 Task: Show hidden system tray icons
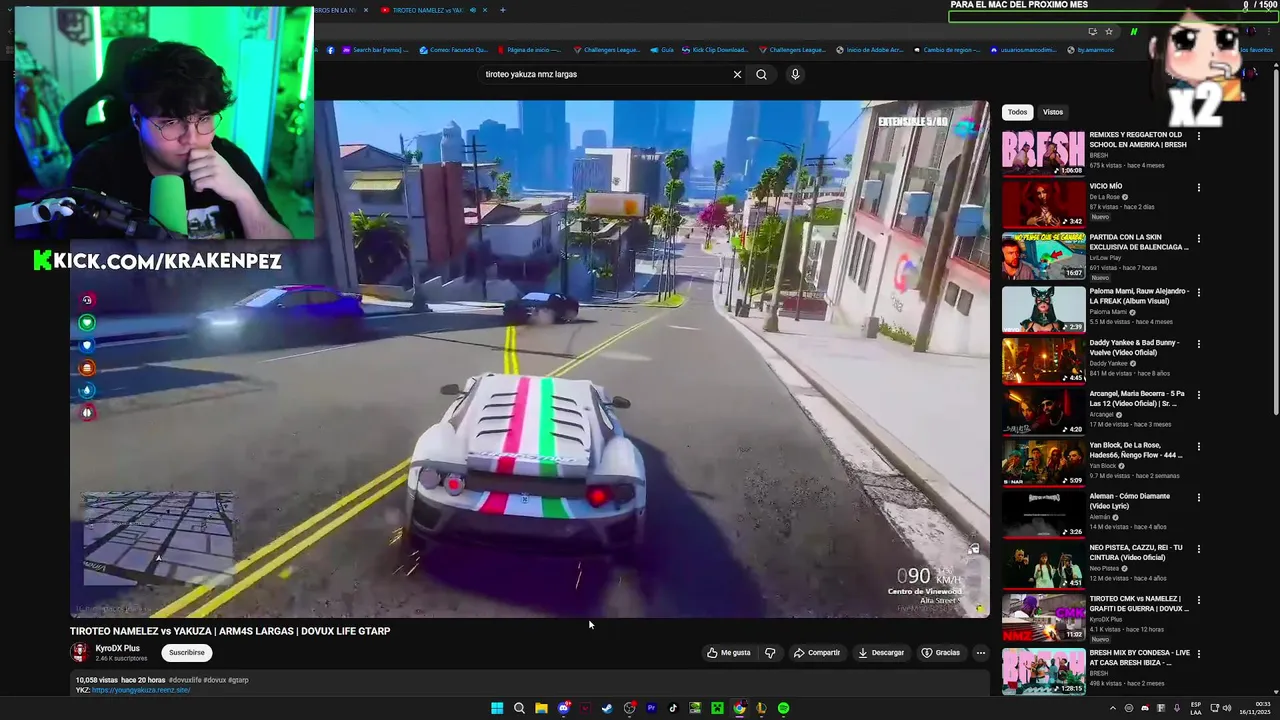[1111, 708]
